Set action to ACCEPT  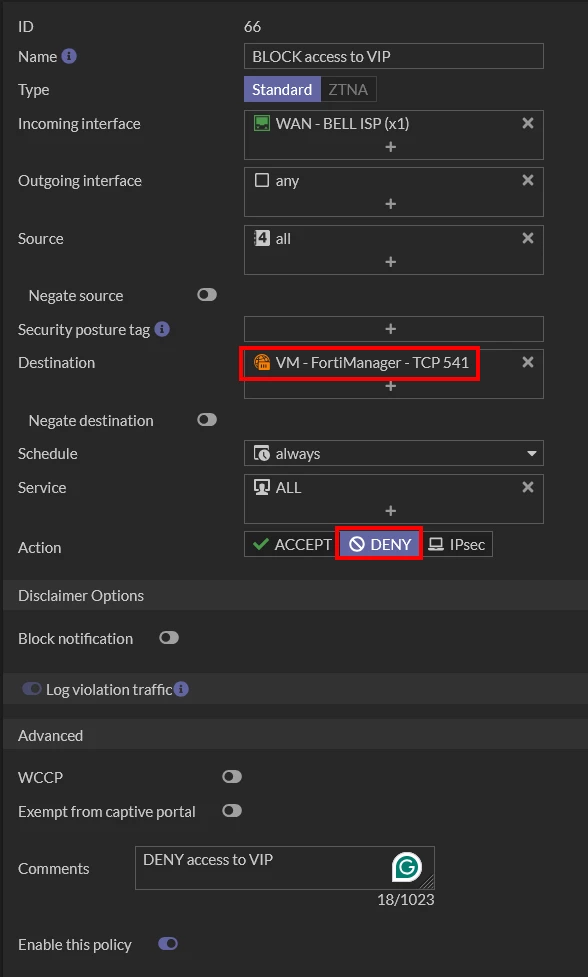tap(292, 545)
